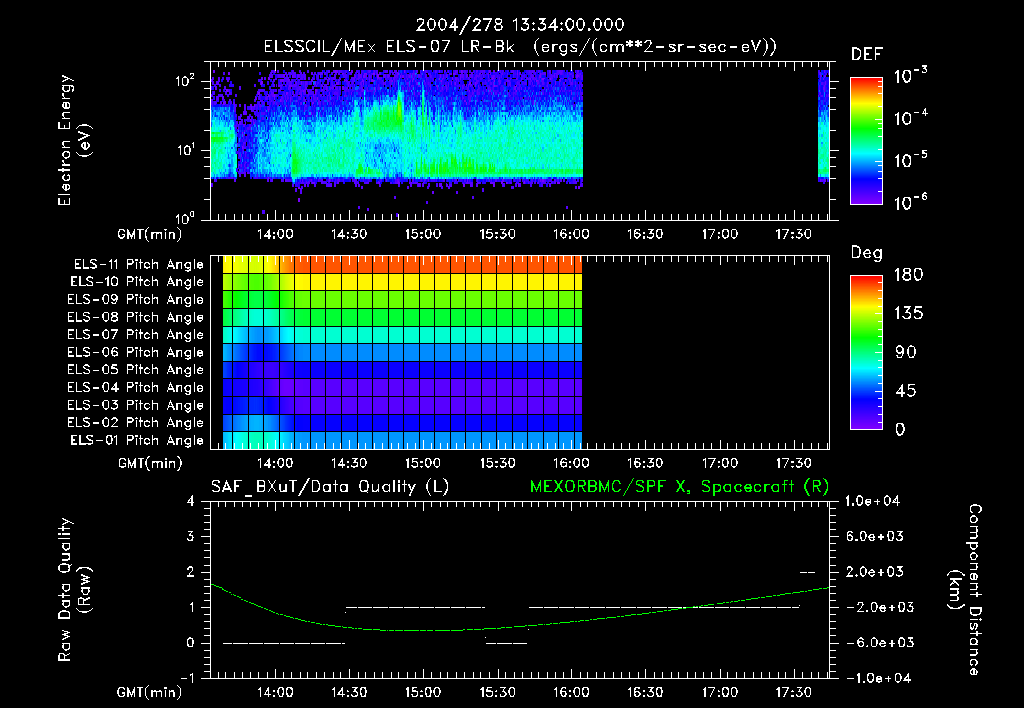Click the Deg pitch angle color bar

click(867, 352)
